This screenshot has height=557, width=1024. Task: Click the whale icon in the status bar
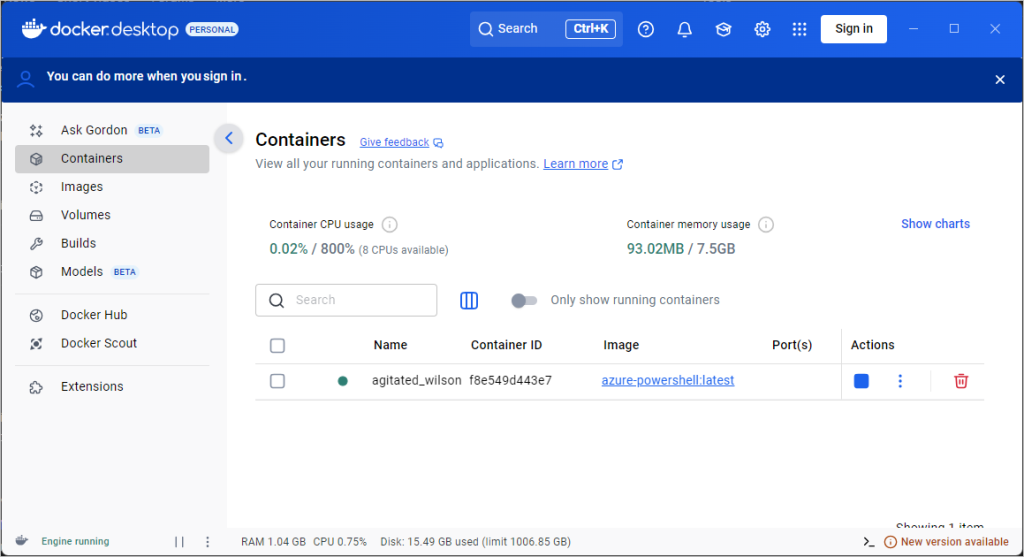pos(22,541)
